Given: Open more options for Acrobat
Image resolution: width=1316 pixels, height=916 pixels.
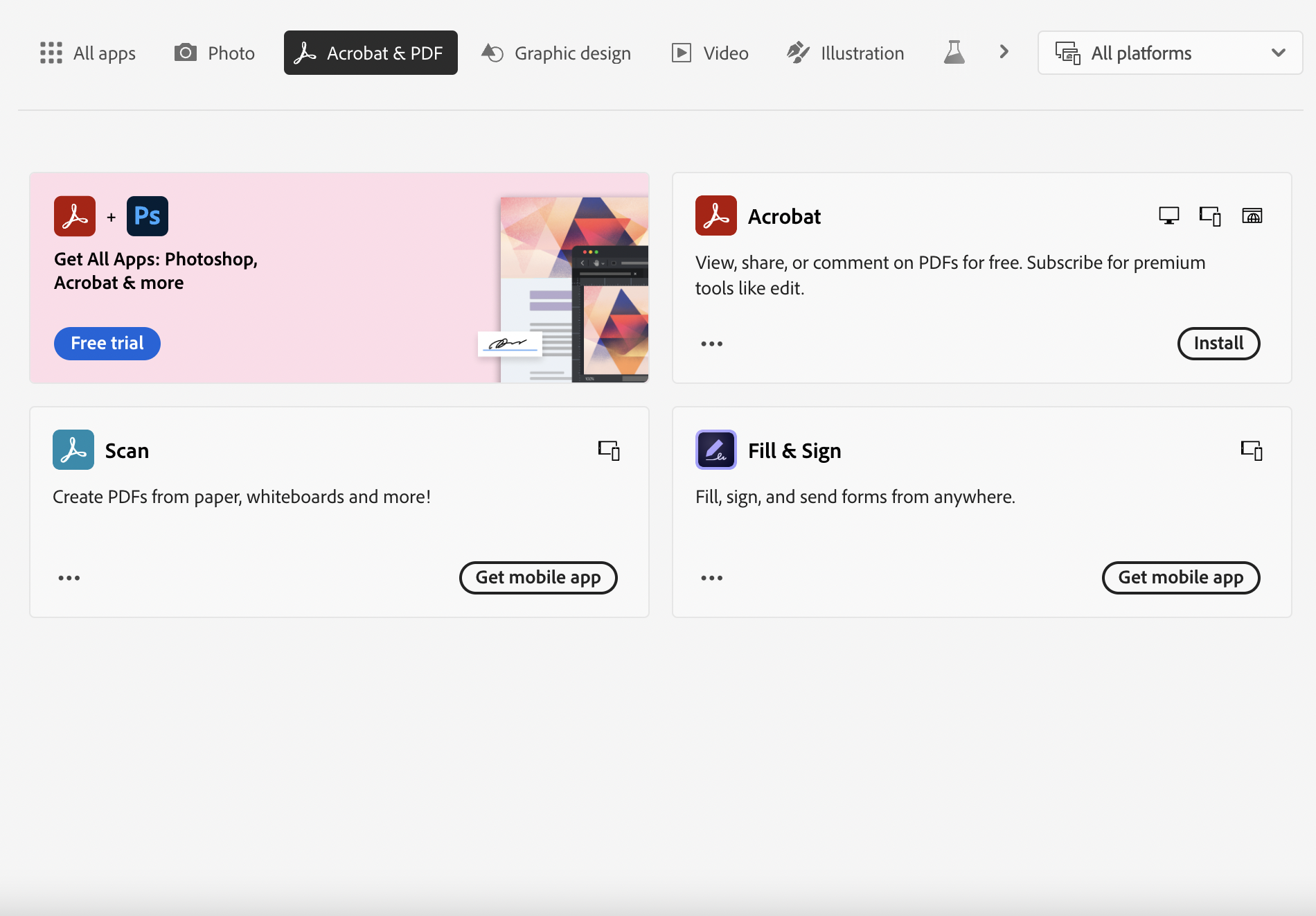Looking at the screenshot, I should click(x=712, y=344).
